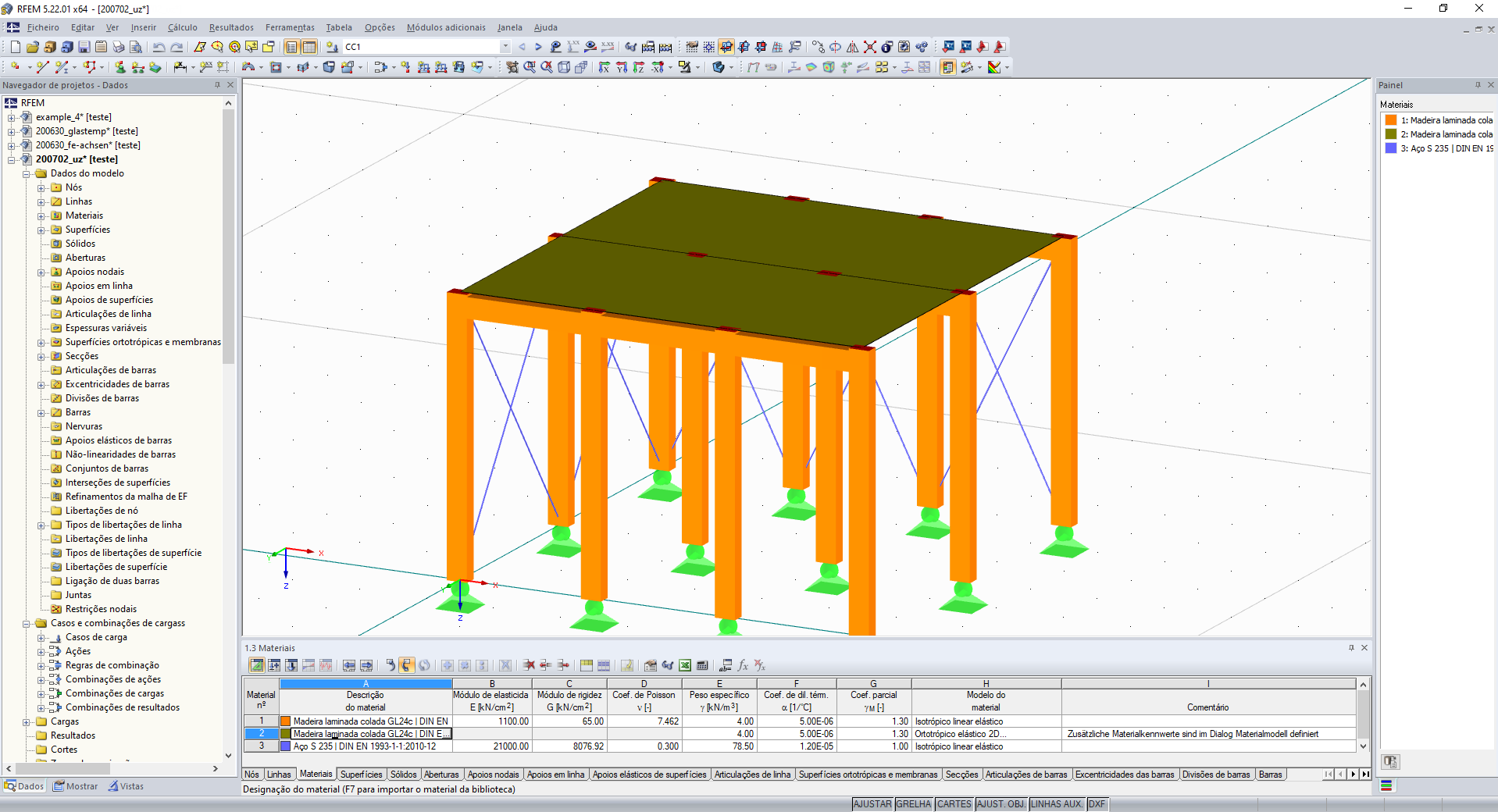The width and height of the screenshot is (1498, 812).
Task: Click the Secções table tab
Action: 961,775
